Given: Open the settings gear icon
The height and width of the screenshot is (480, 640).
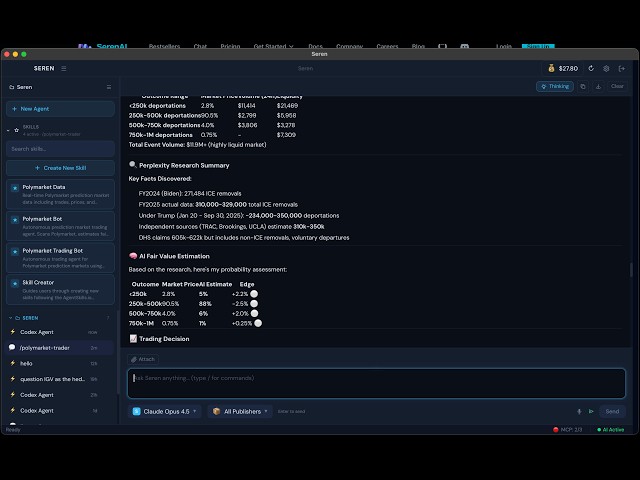Looking at the screenshot, I should pyautogui.click(x=606, y=69).
